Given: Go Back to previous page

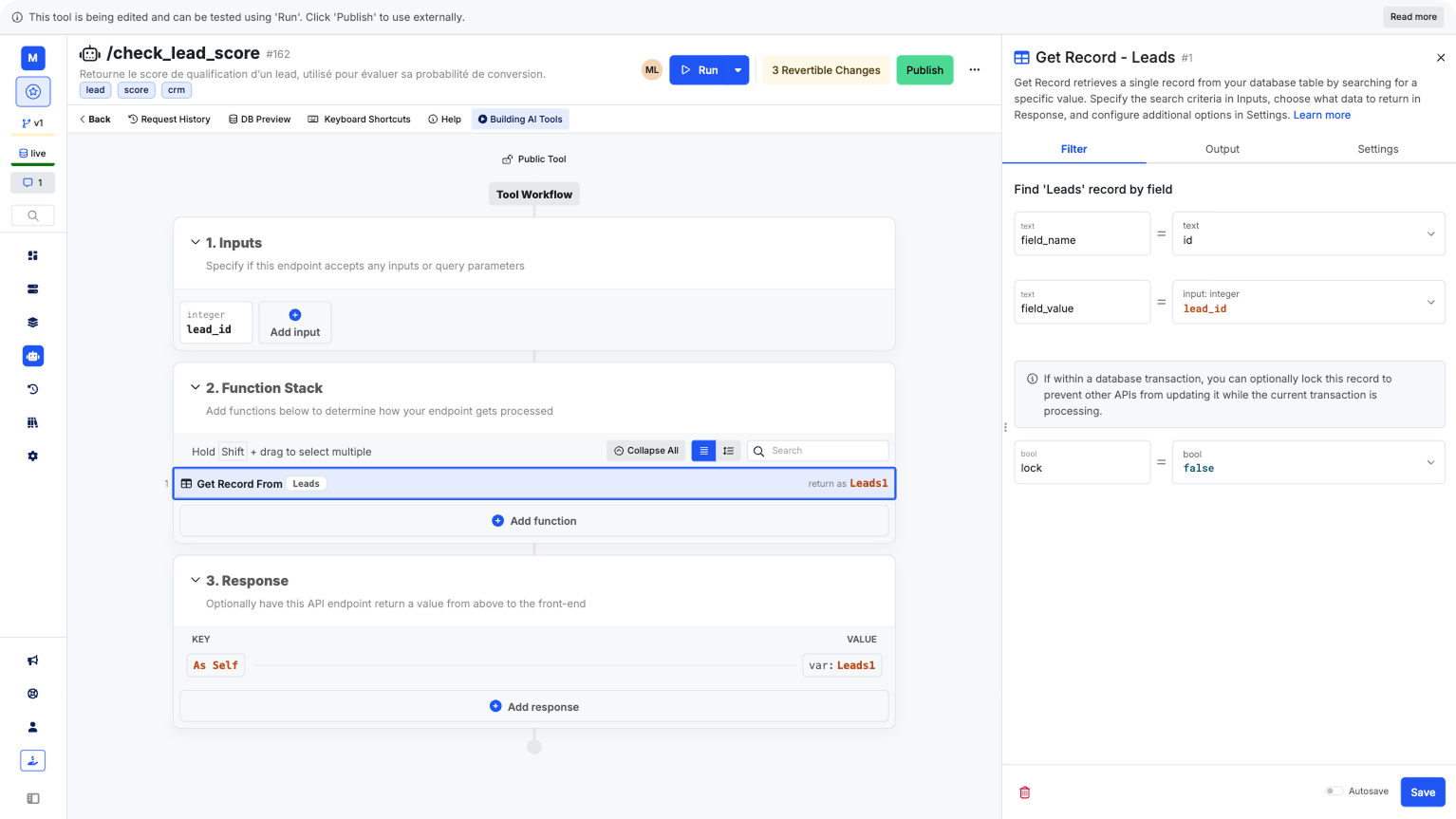Looking at the screenshot, I should pyautogui.click(x=95, y=120).
